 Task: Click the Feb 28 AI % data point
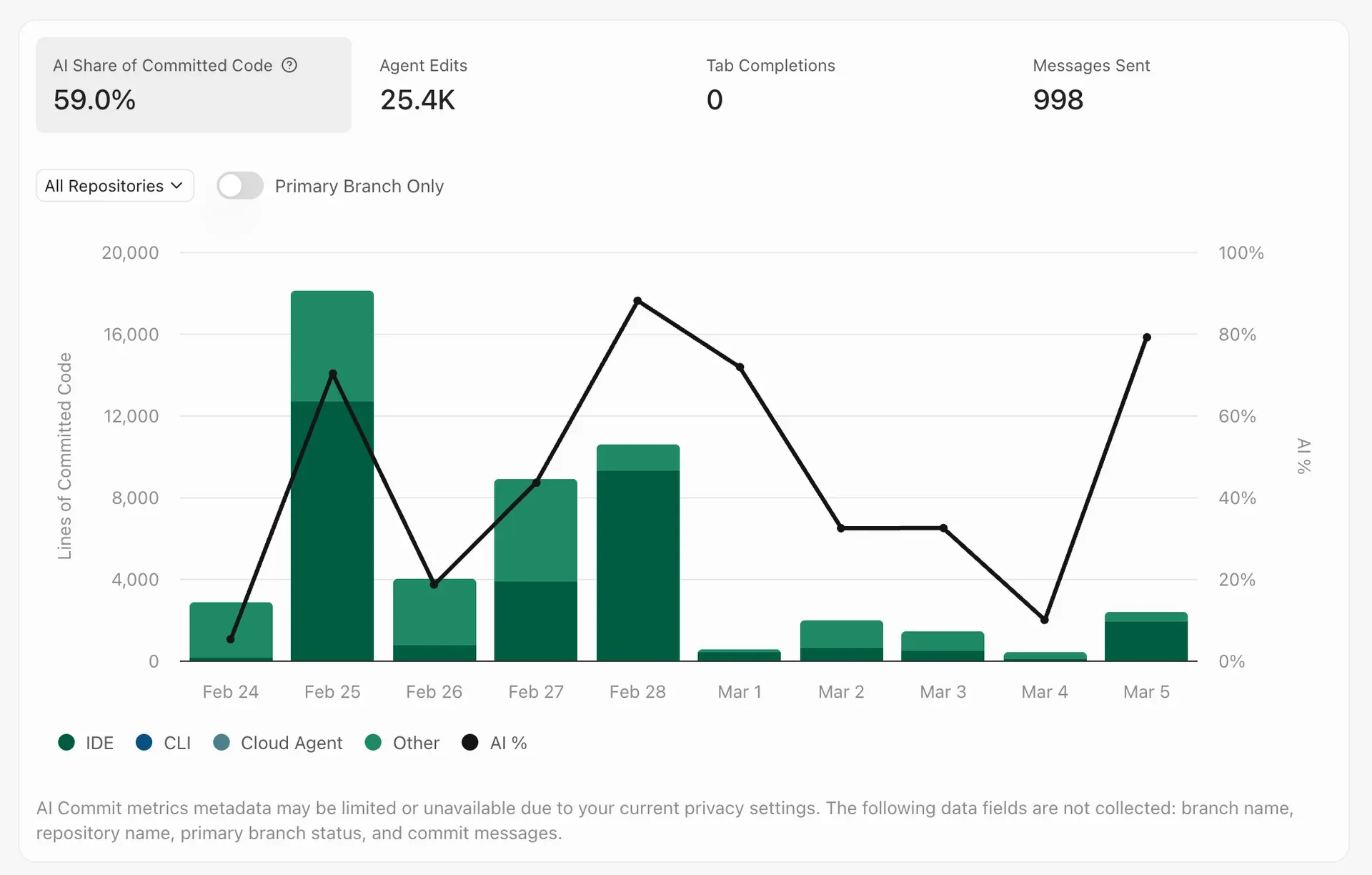[x=638, y=300]
